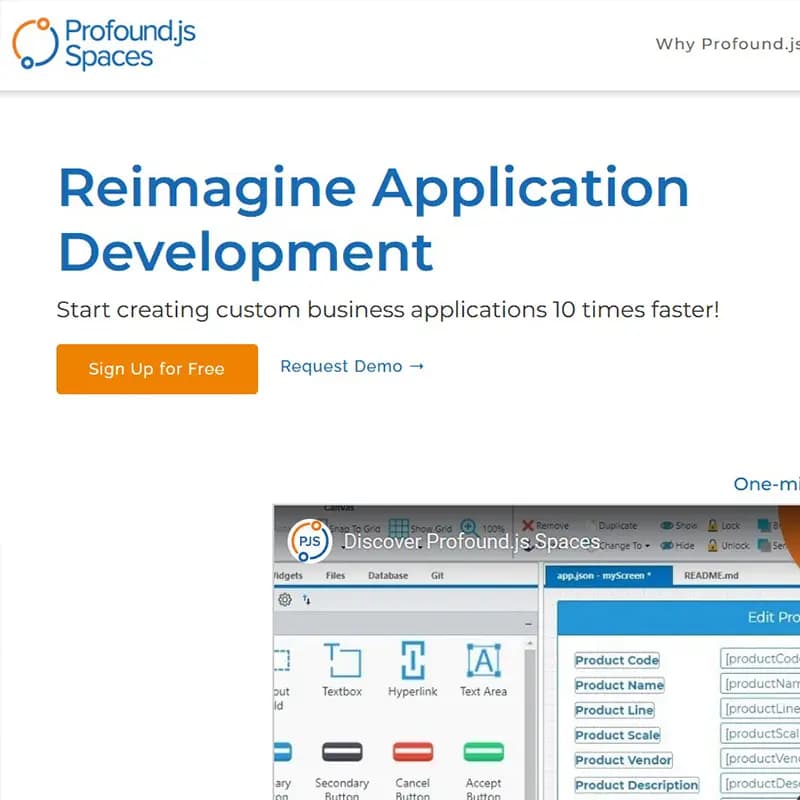Toggle Show Grid in the toolbar

tap(420, 528)
